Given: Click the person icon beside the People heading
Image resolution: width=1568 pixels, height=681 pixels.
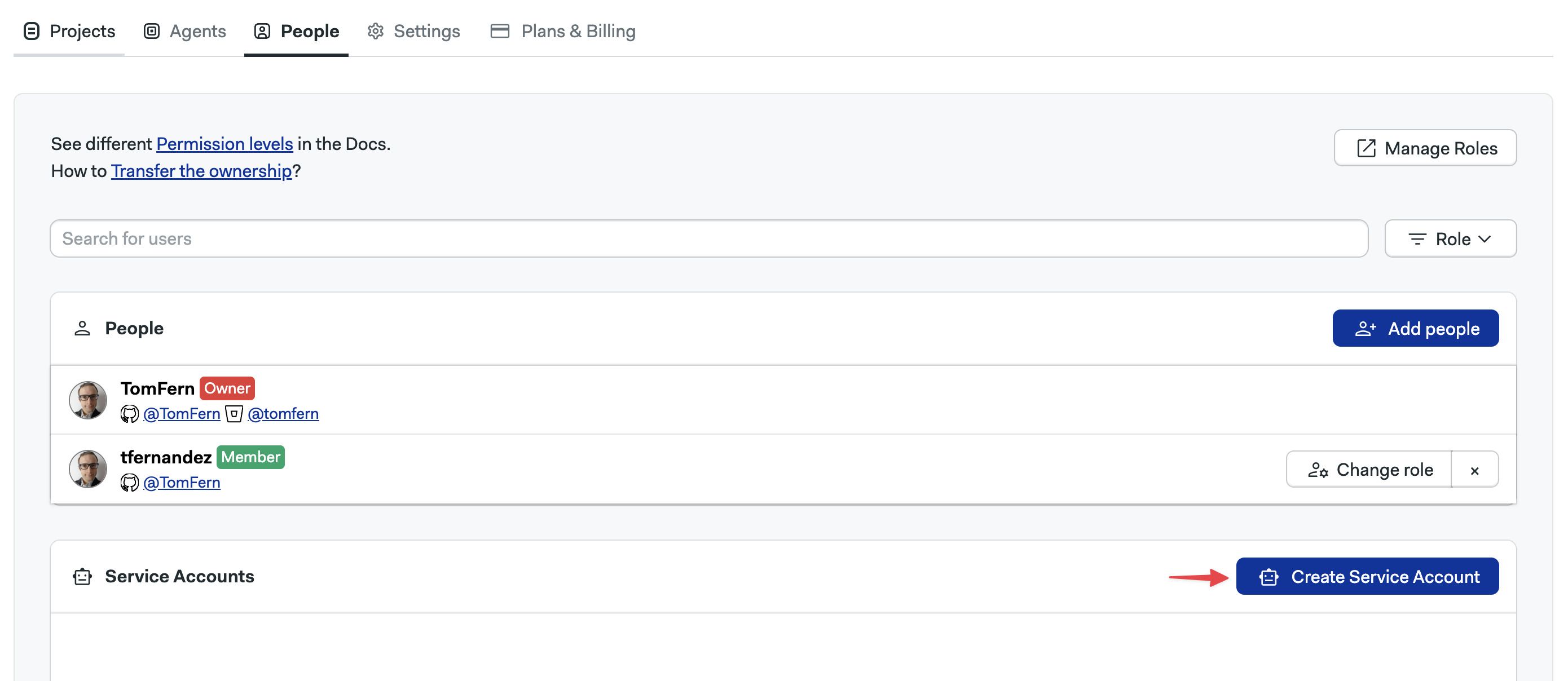Looking at the screenshot, I should [82, 328].
